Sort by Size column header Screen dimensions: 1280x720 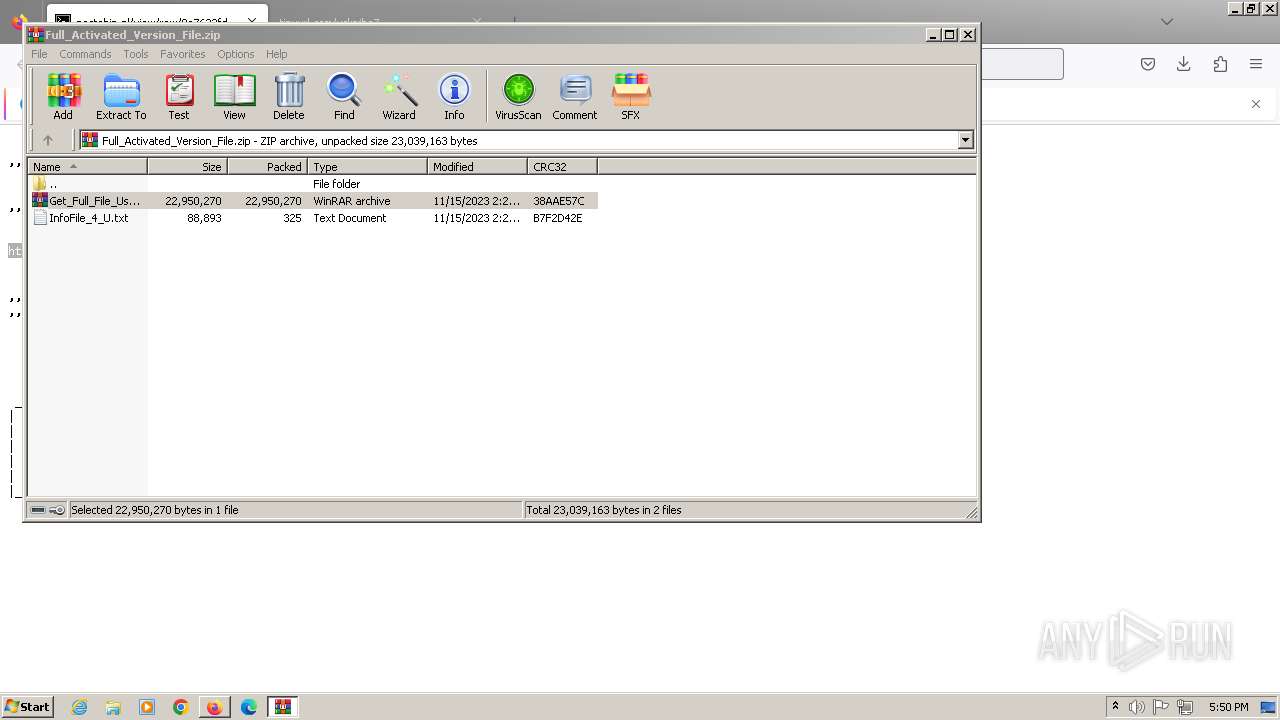coord(188,167)
